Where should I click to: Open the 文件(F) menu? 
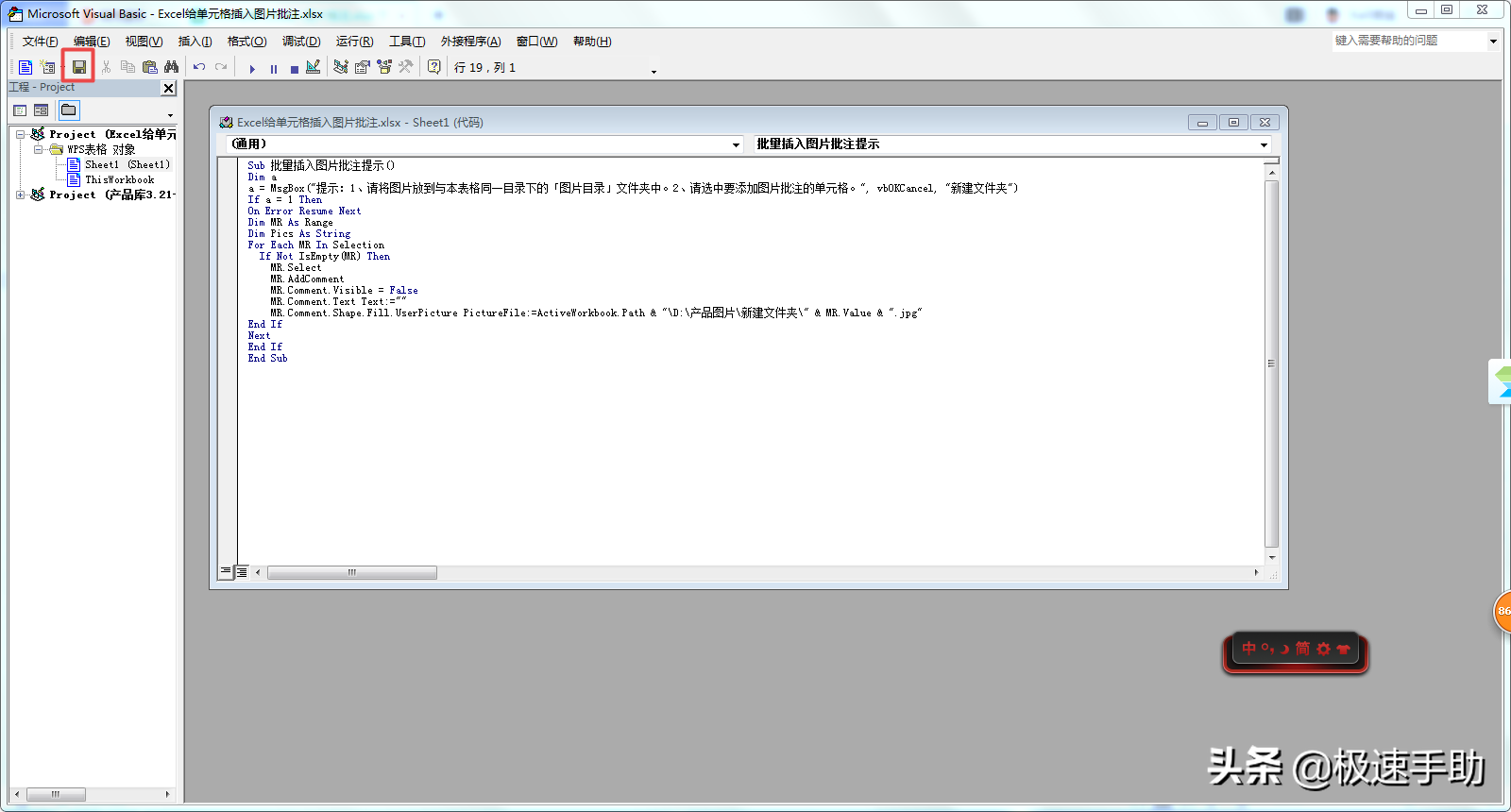pyautogui.click(x=40, y=42)
